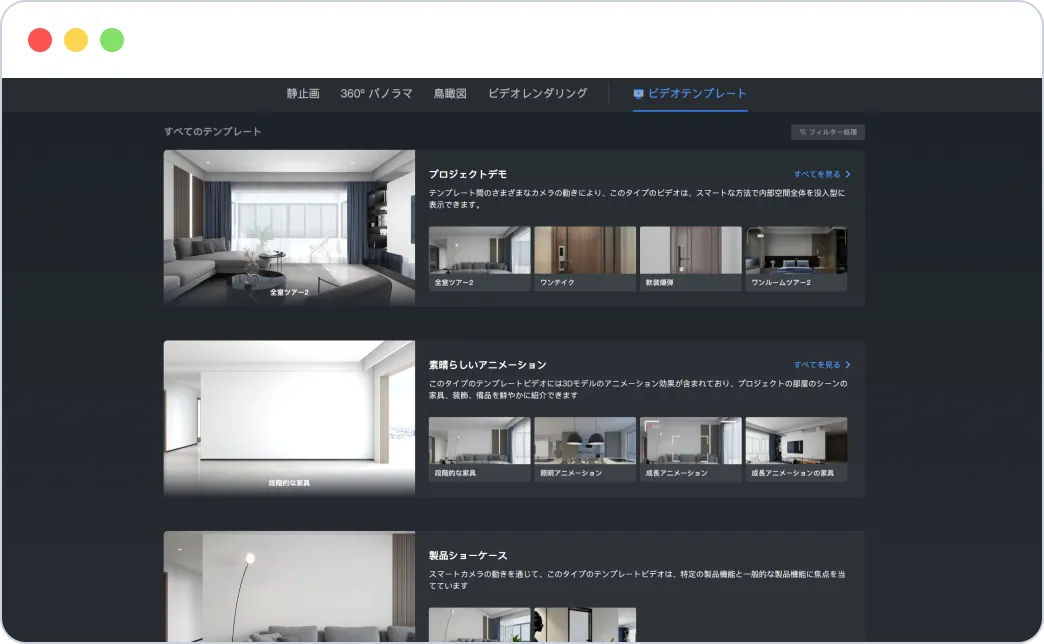
Task: Open the 360° パノラマ tab
Action: [376, 94]
